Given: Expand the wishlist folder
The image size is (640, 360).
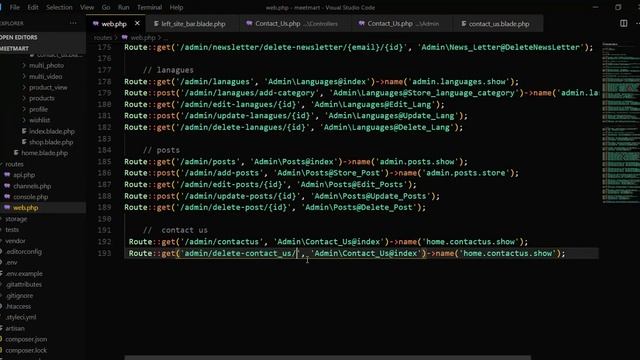Looking at the screenshot, I should click(x=40, y=120).
